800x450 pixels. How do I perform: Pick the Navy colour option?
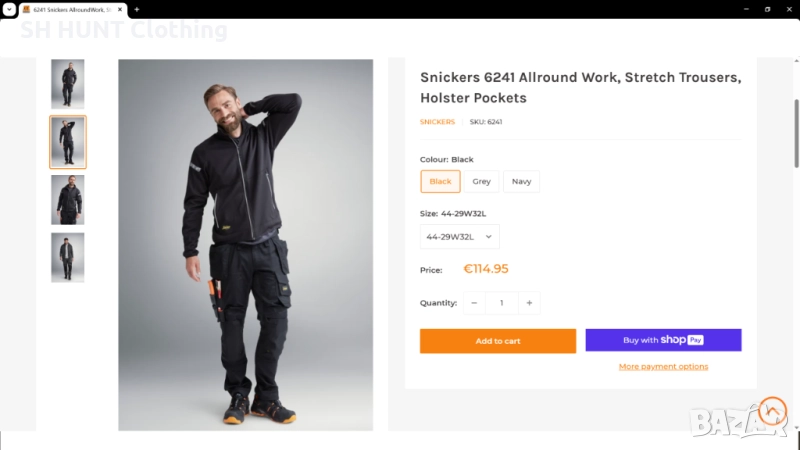521,181
